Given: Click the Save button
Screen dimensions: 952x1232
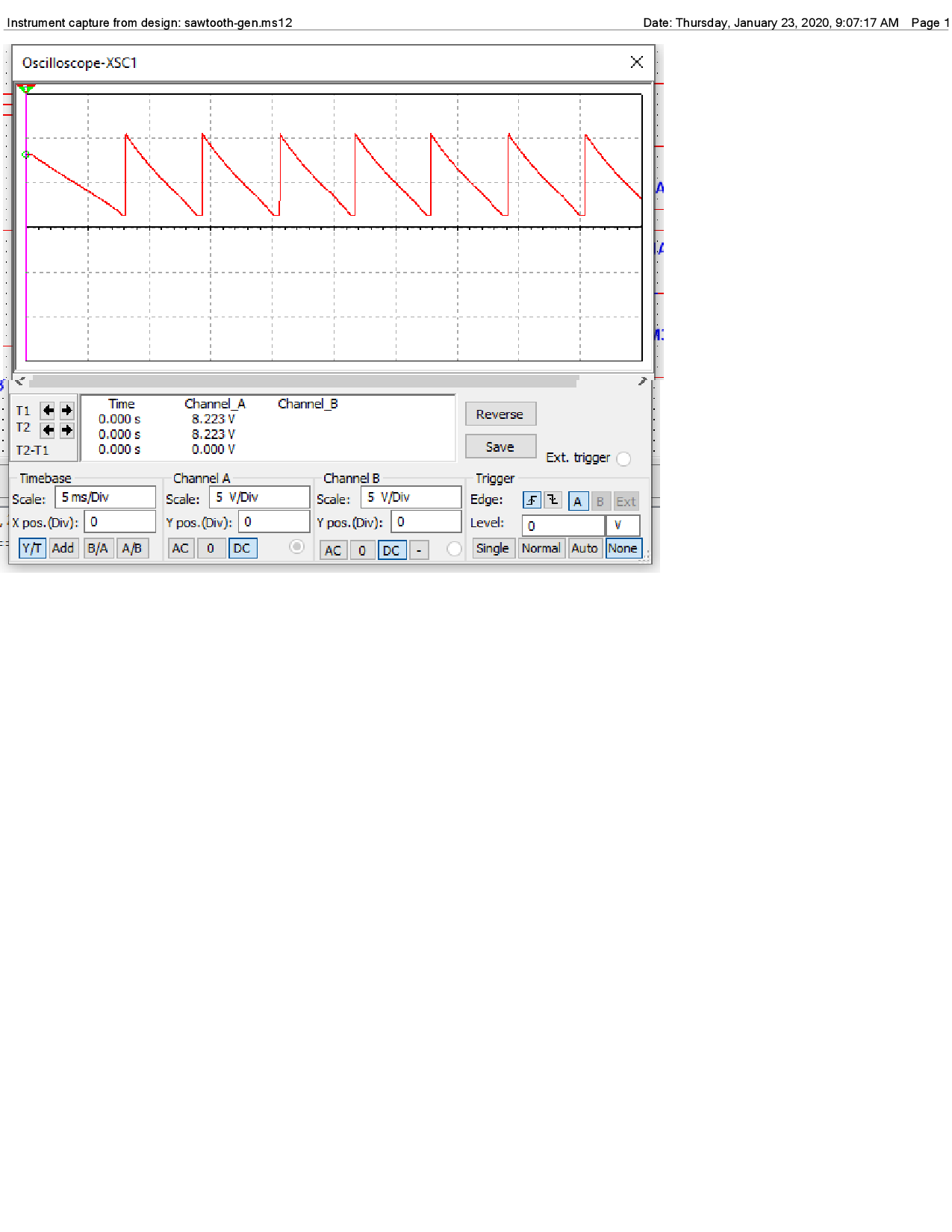Looking at the screenshot, I should pyautogui.click(x=500, y=447).
